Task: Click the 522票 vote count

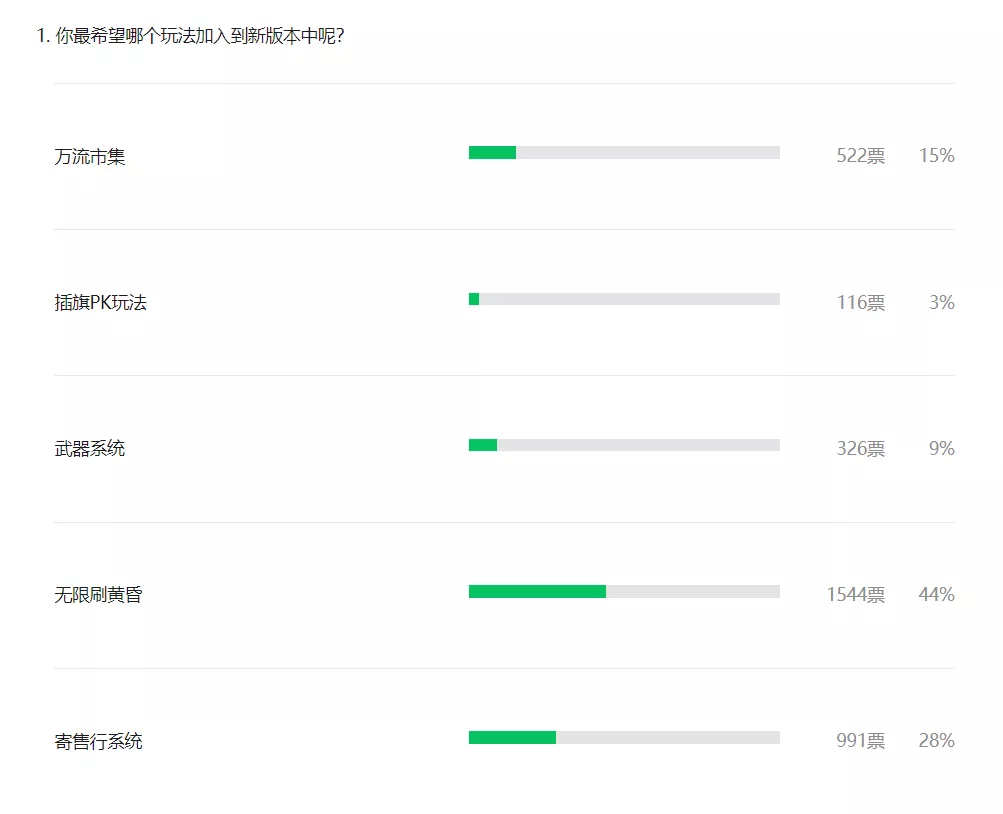Action: [861, 155]
